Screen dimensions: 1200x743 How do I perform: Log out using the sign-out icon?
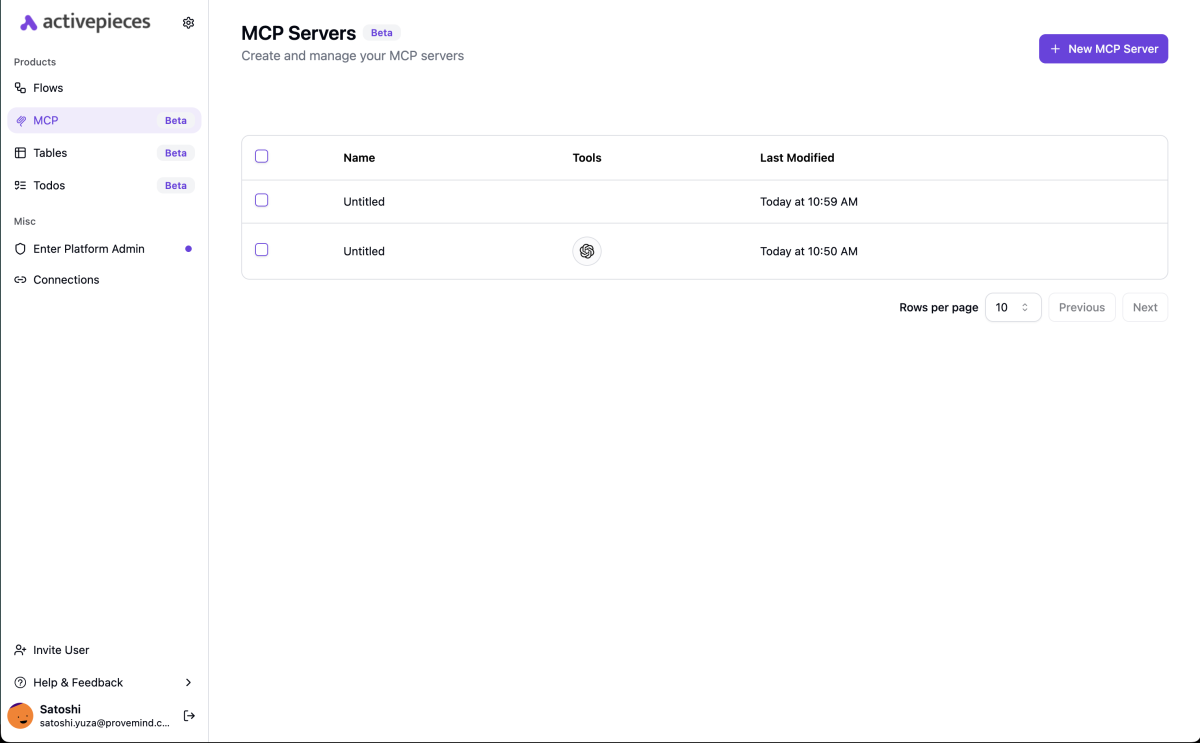(x=189, y=716)
